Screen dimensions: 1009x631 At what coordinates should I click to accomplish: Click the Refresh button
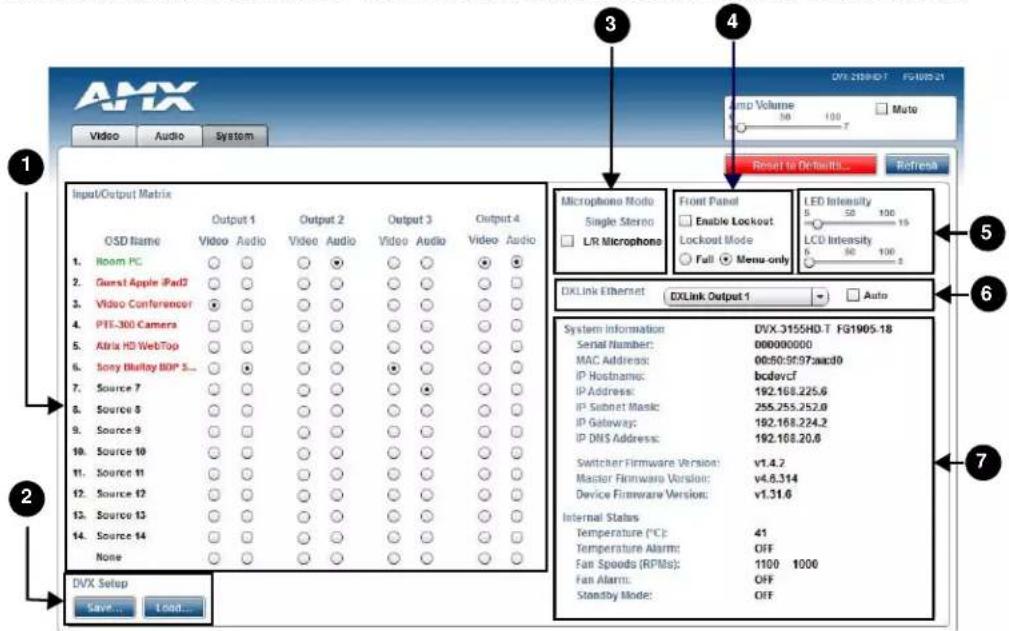pyautogui.click(x=916, y=165)
